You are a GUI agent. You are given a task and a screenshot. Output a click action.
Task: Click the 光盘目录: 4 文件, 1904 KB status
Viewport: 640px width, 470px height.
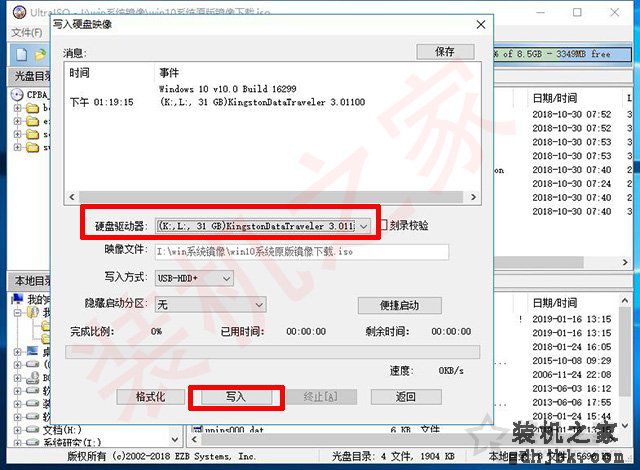coord(393,457)
